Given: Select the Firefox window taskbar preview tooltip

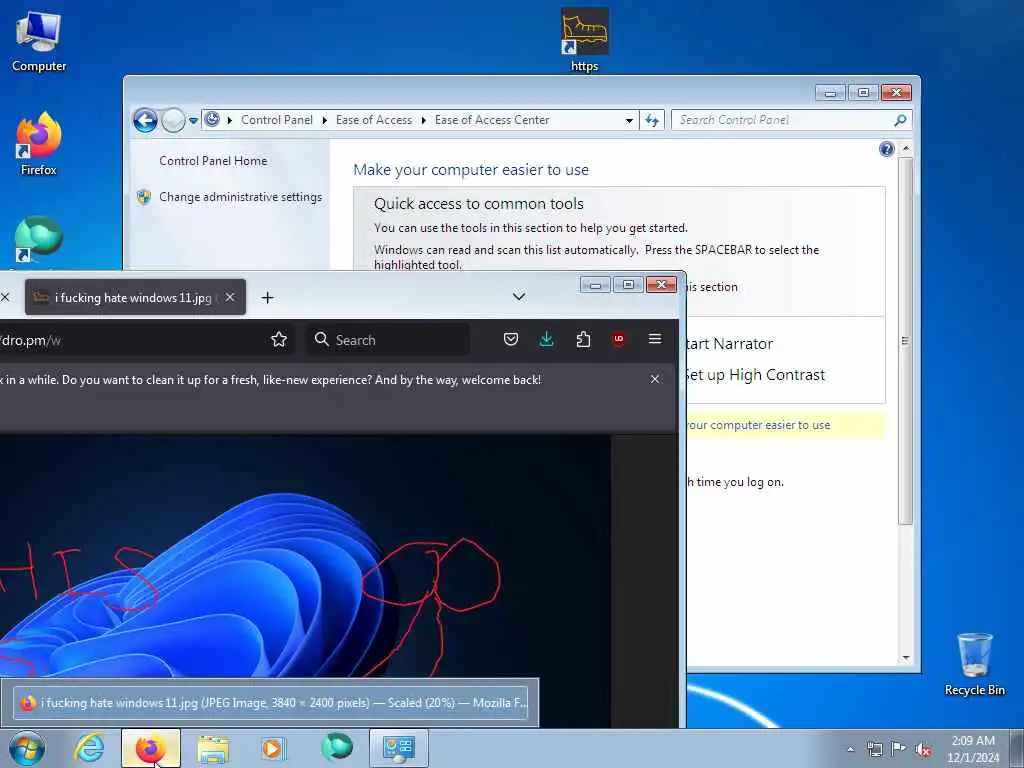Looking at the screenshot, I should pyautogui.click(x=270, y=703).
